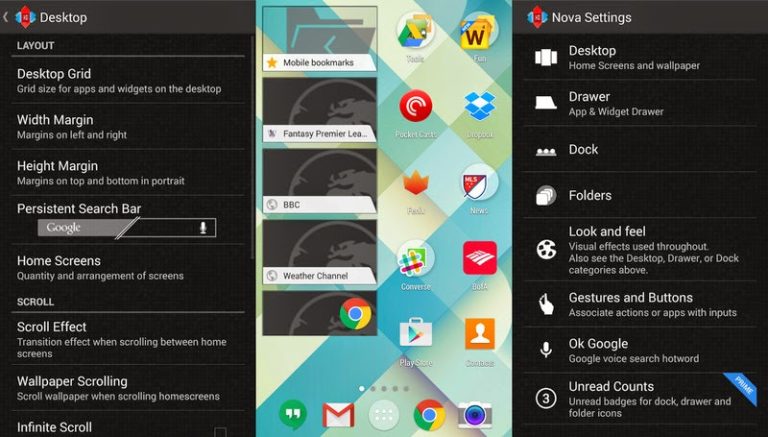The width and height of the screenshot is (768, 437).
Task: Go back using the Desktop header arrow
Action: coord(5,17)
